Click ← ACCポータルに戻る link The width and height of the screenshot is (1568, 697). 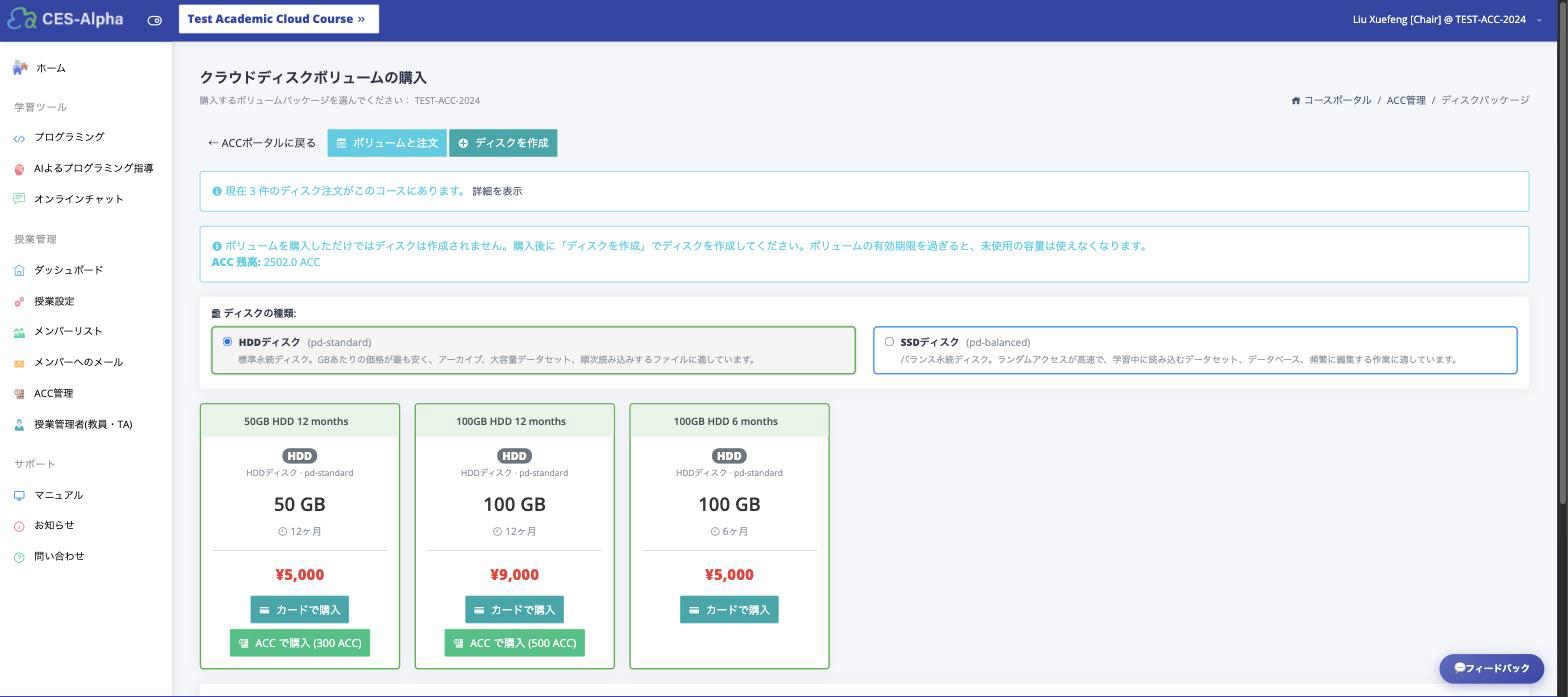click(262, 143)
